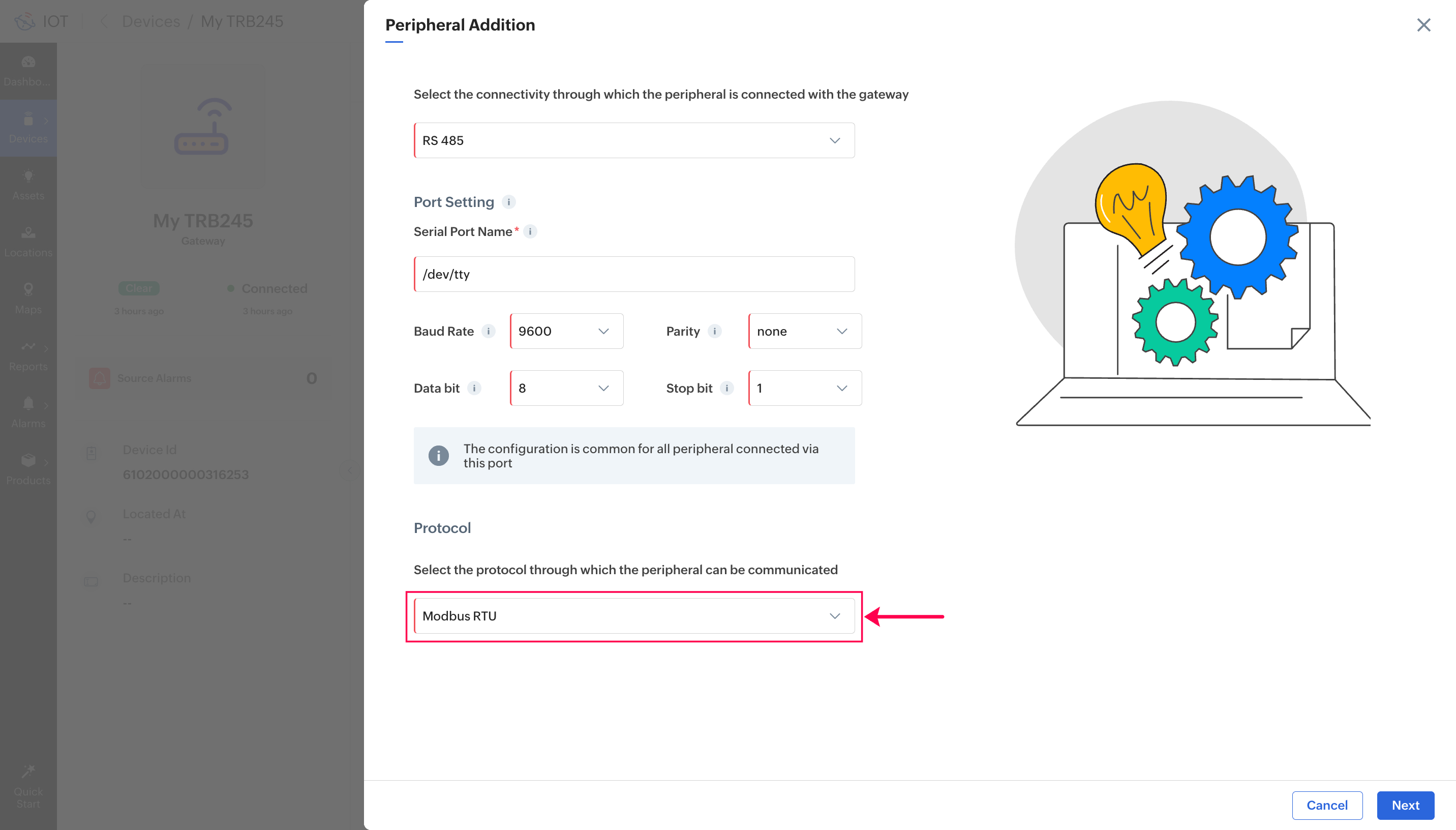Screen dimensions: 1456x830
Task: Click the Serial Port Name info icon
Action: point(530,231)
